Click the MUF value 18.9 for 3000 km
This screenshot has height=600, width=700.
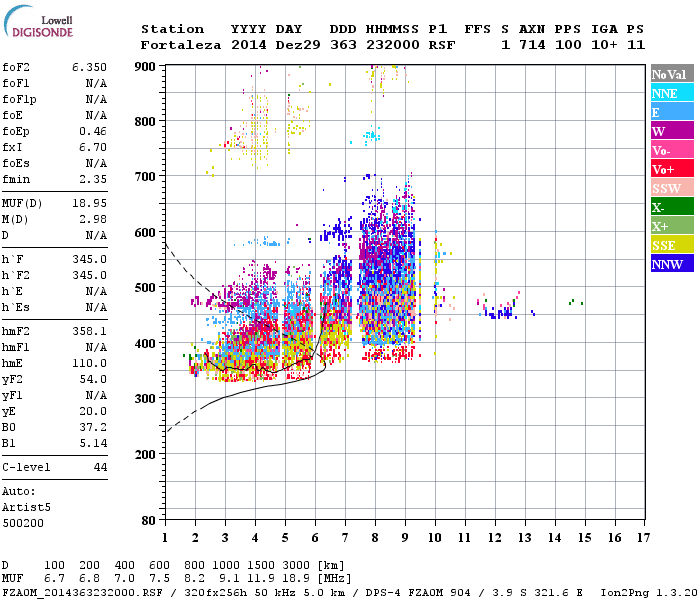[x=296, y=579]
